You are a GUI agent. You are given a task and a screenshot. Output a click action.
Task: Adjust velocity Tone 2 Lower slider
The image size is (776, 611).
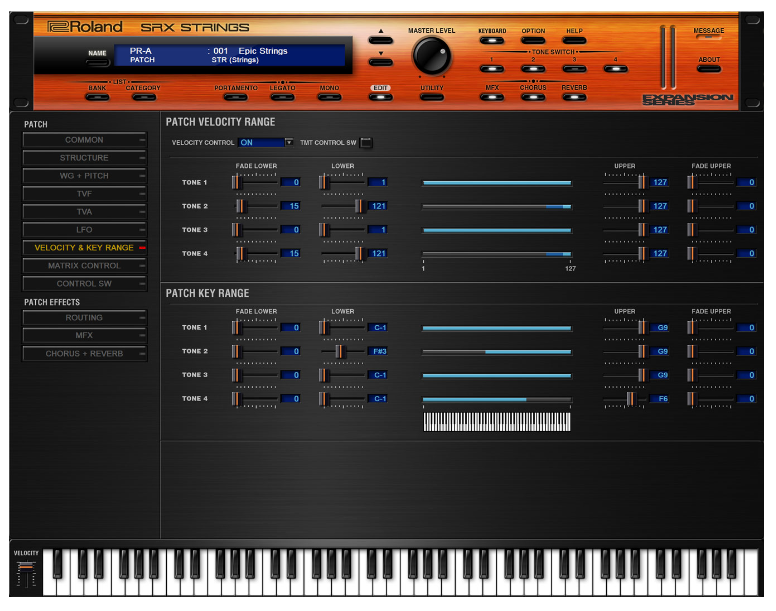pos(359,206)
